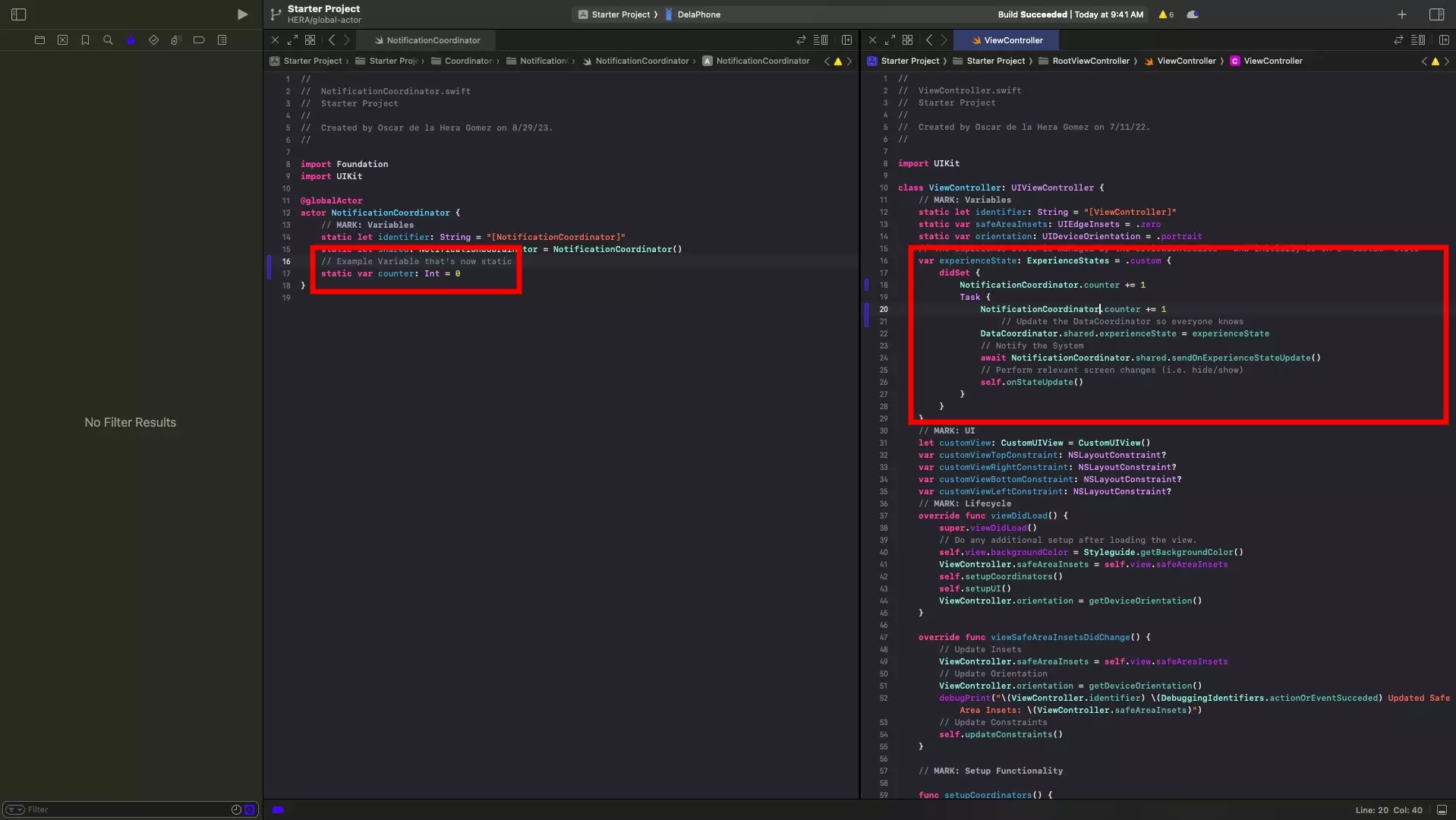Select the NotificationCoordinator tab
The height and width of the screenshot is (820, 1456).
pos(427,40)
